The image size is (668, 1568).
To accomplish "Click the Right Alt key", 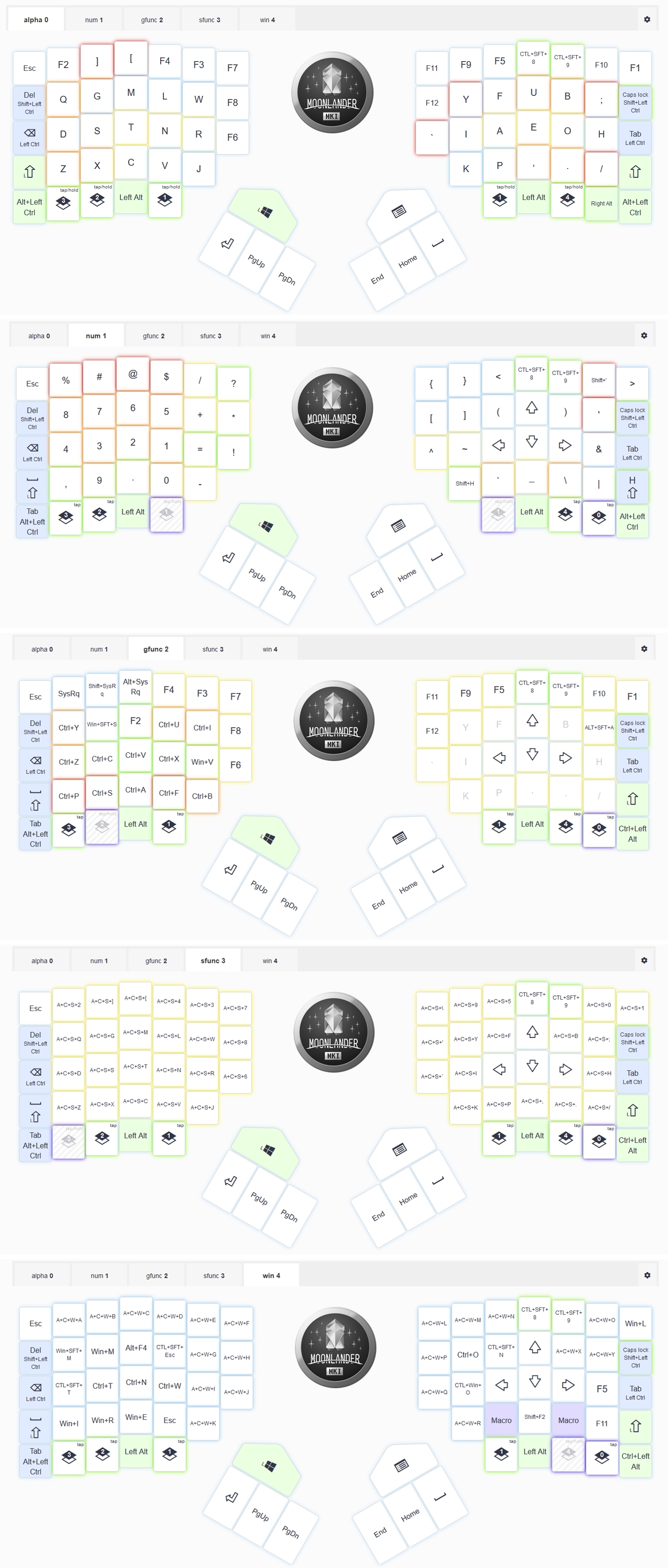I will coord(601,203).
